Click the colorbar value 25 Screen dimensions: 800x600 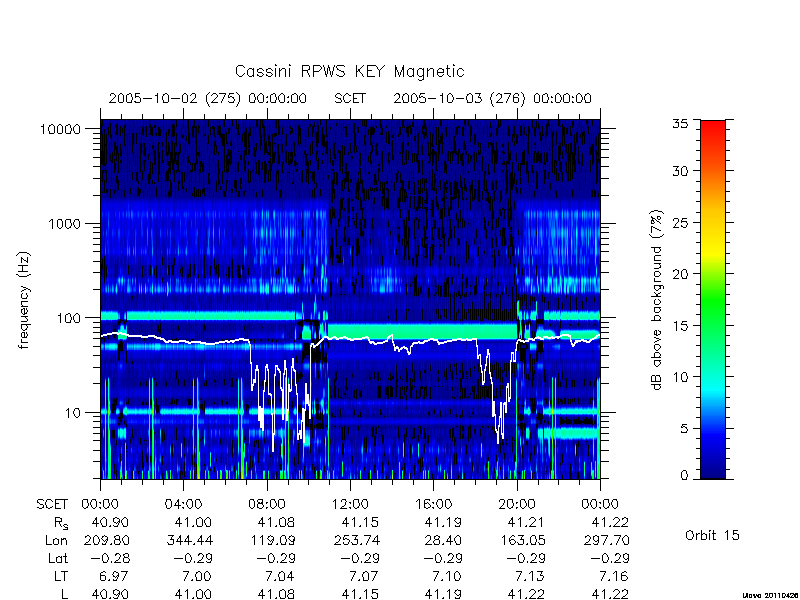click(x=680, y=222)
